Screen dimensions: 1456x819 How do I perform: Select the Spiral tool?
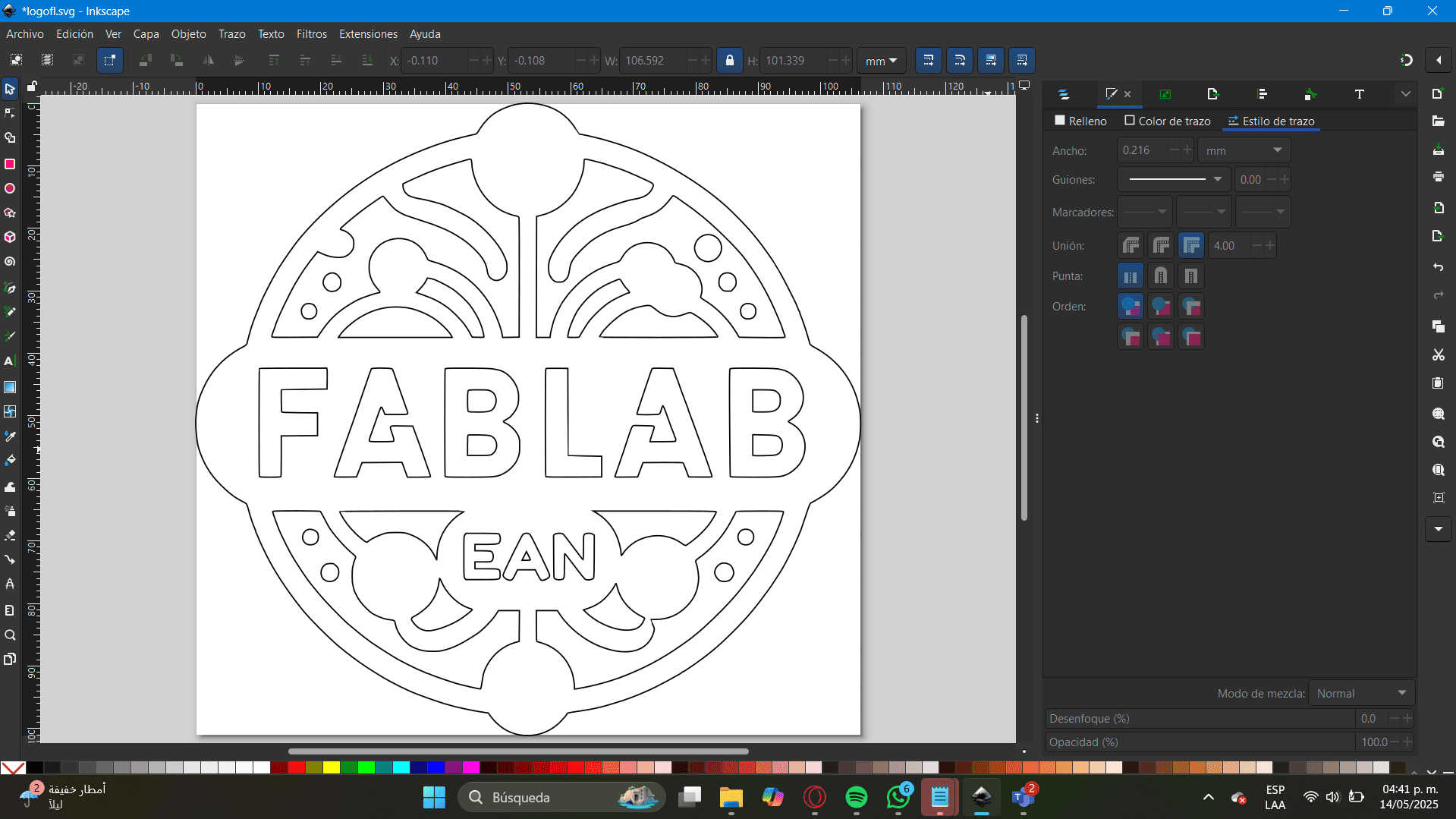coord(10,262)
